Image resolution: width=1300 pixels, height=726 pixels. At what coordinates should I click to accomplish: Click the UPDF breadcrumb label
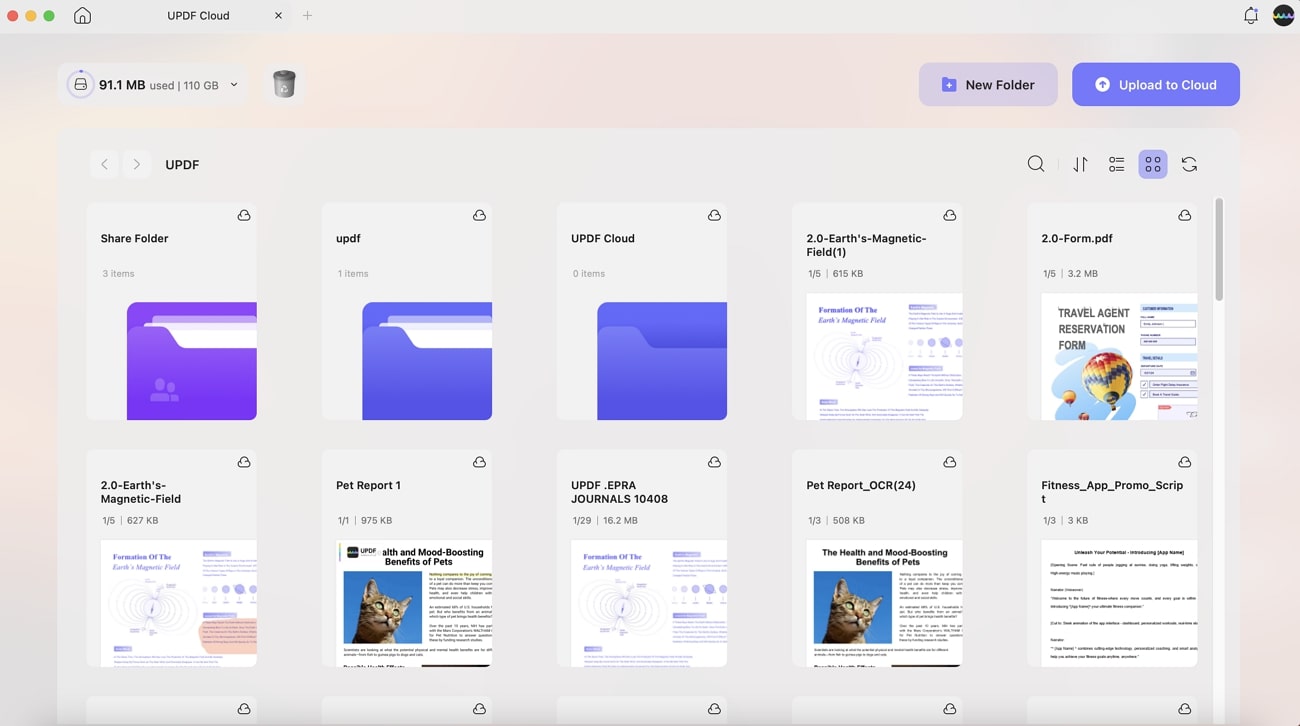(182, 165)
